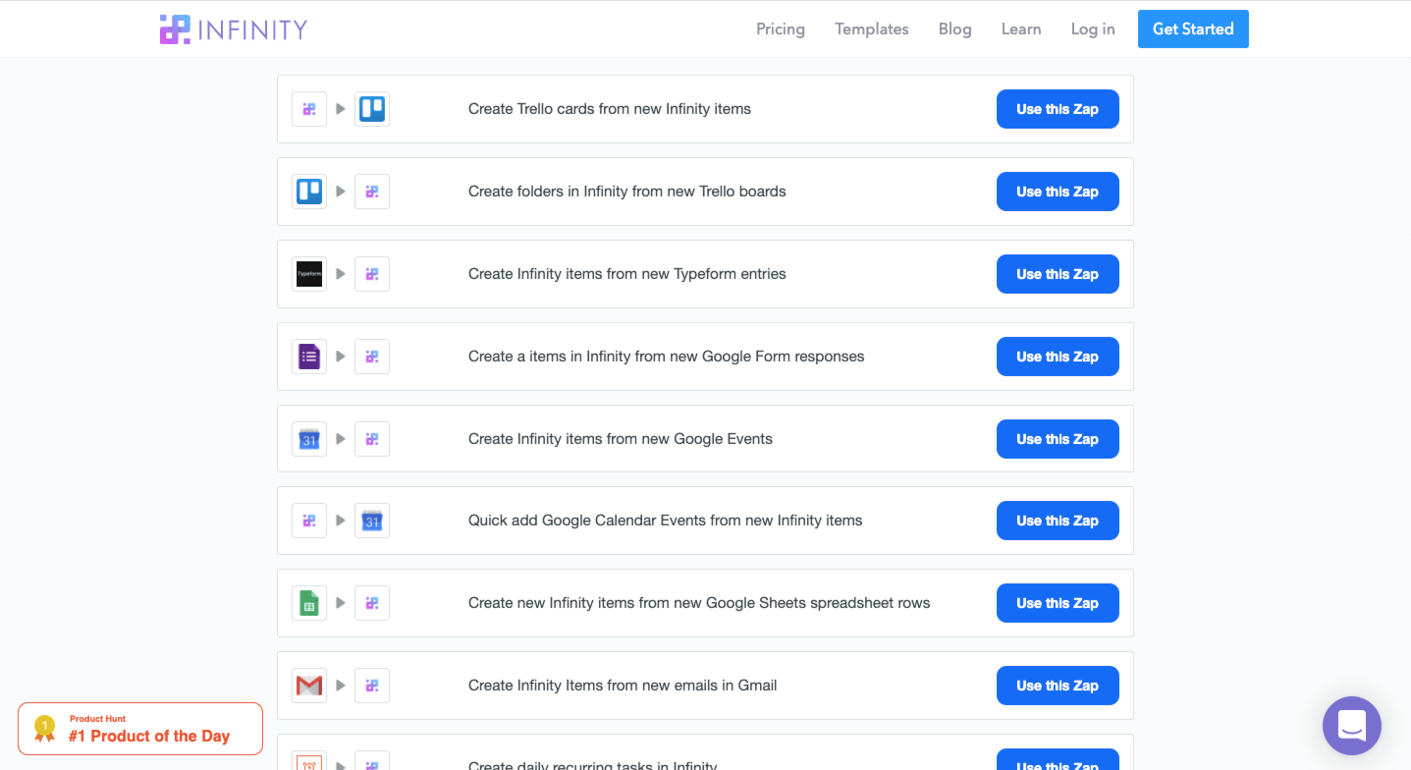Click Google Calendar icon in Google Events row

(309, 439)
